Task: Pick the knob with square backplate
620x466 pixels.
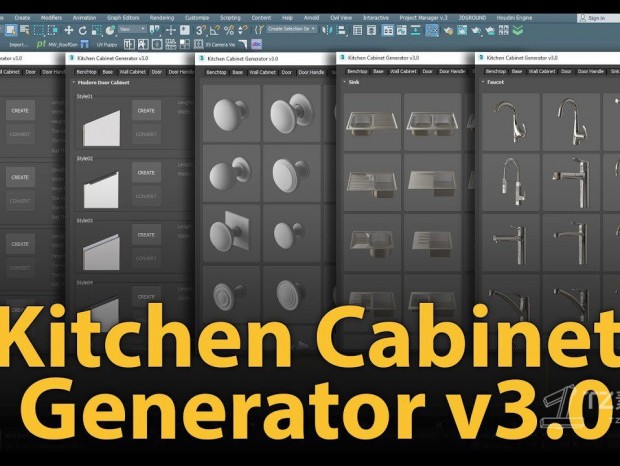Action: coord(231,233)
